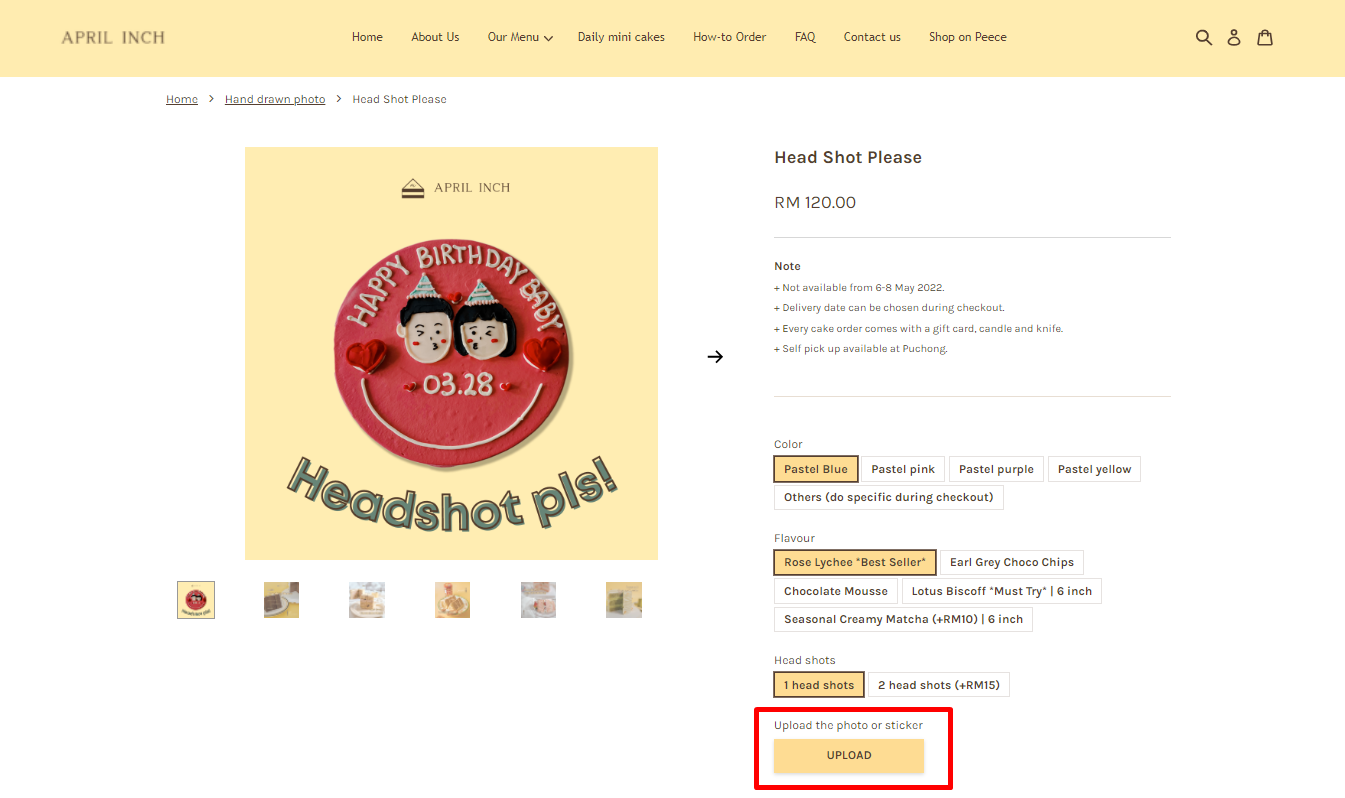Click the APRIL INCH site logo
The width and height of the screenshot is (1345, 798).
click(x=113, y=37)
